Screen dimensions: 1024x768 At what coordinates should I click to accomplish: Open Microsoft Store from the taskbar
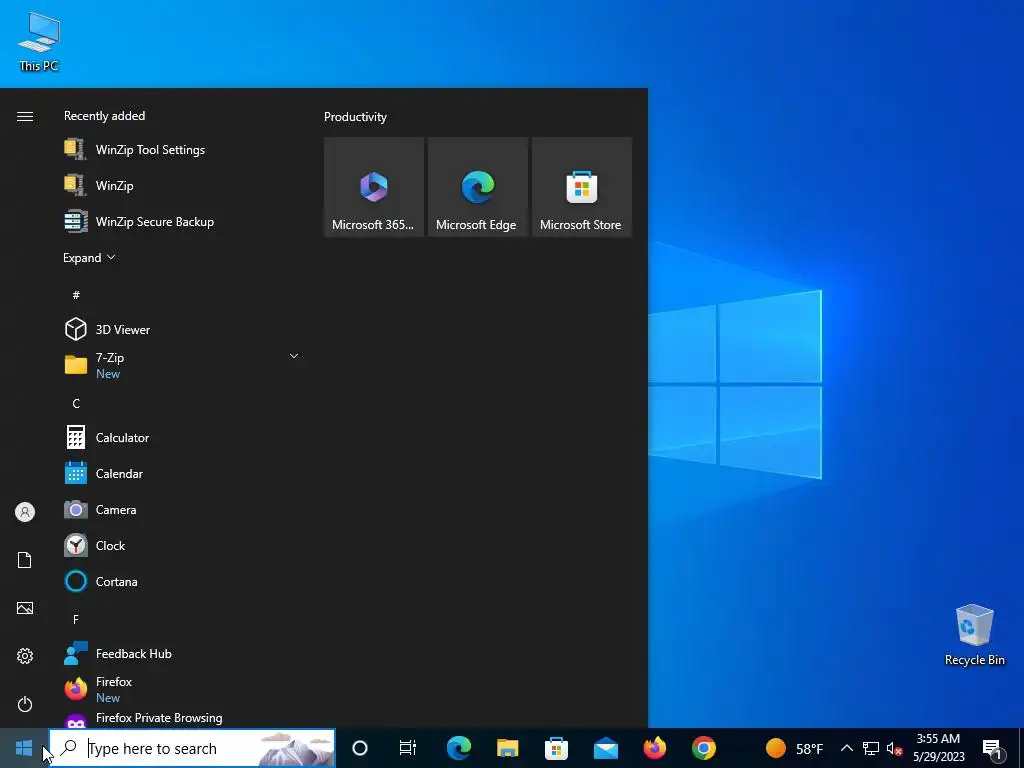tap(556, 748)
